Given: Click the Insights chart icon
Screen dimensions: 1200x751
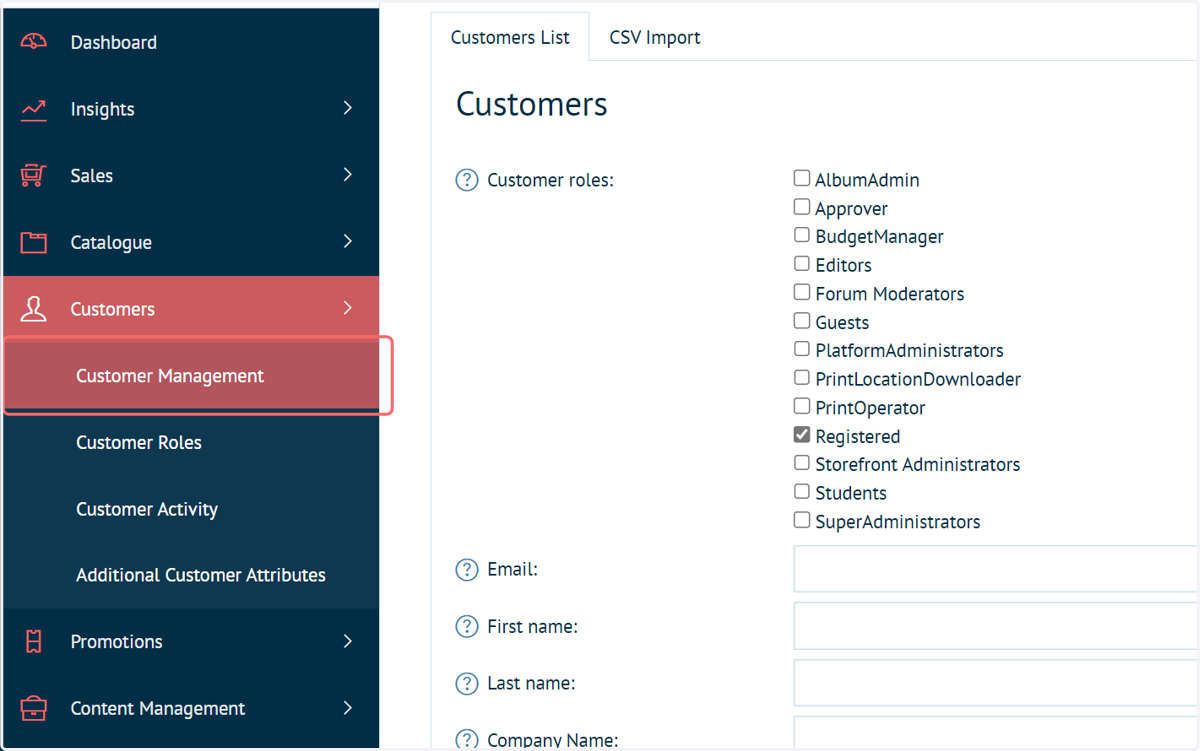Looking at the screenshot, I should 34,109.
